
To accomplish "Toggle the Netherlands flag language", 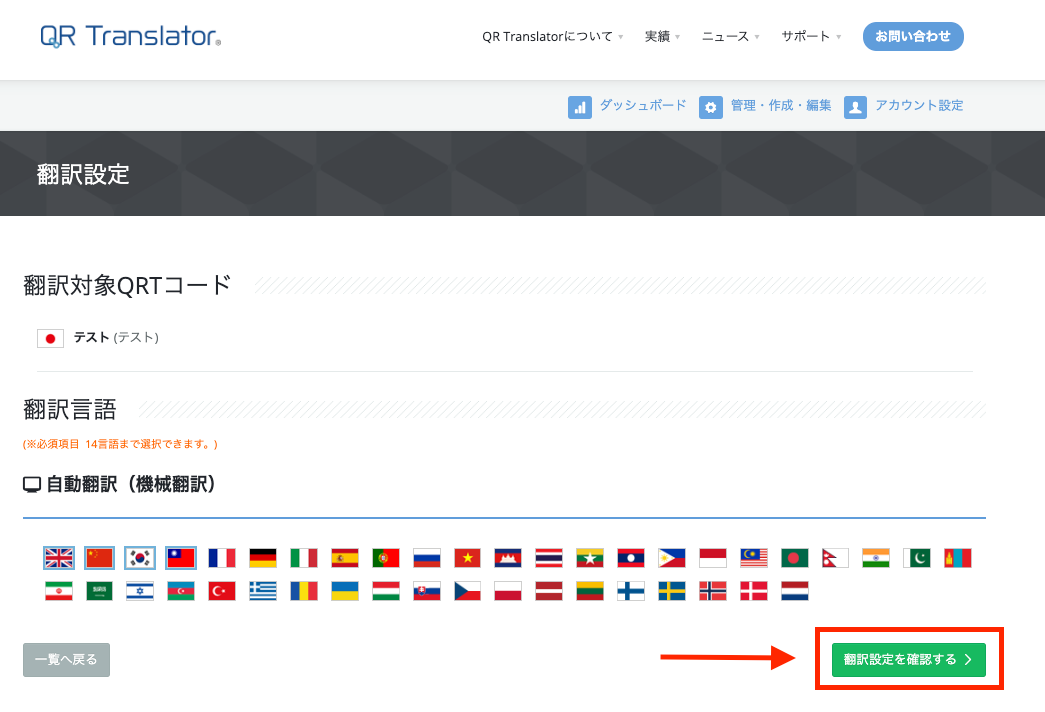I will click(794, 591).
